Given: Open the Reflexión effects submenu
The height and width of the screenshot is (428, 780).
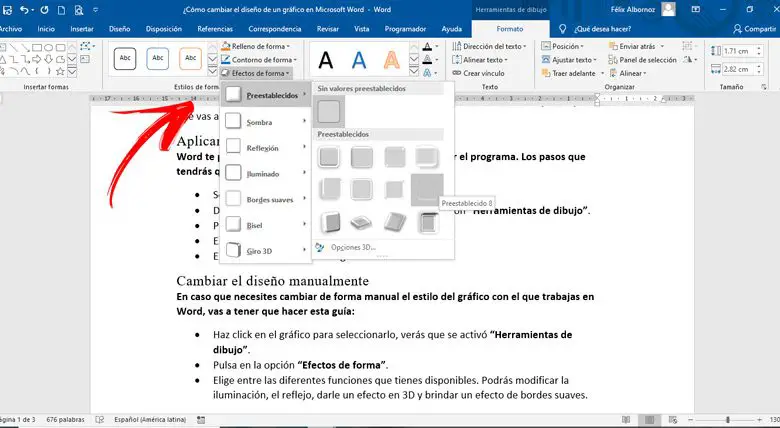Looking at the screenshot, I should tap(266, 148).
